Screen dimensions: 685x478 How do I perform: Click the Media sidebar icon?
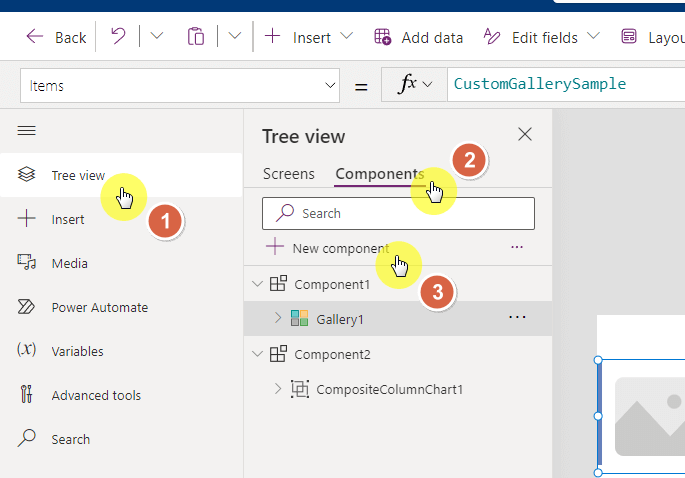pos(26,262)
